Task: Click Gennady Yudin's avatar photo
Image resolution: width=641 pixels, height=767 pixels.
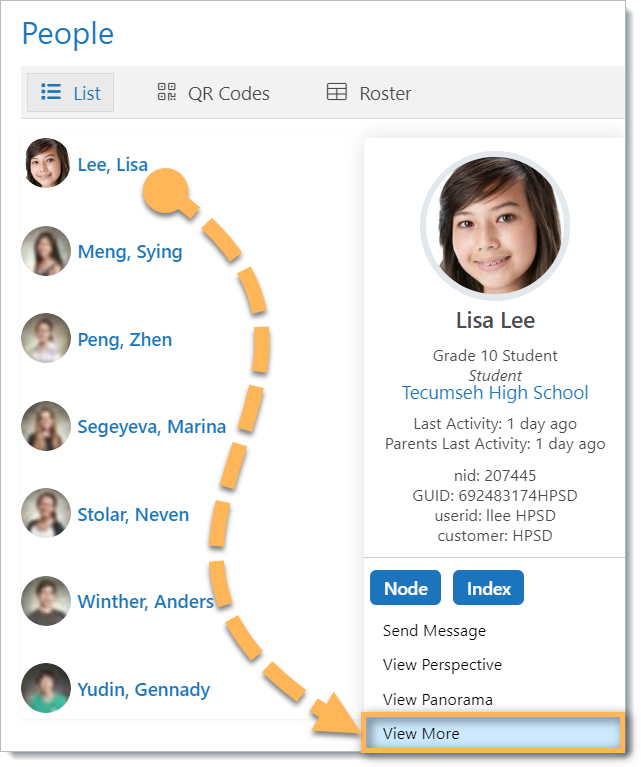Action: pyautogui.click(x=46, y=688)
